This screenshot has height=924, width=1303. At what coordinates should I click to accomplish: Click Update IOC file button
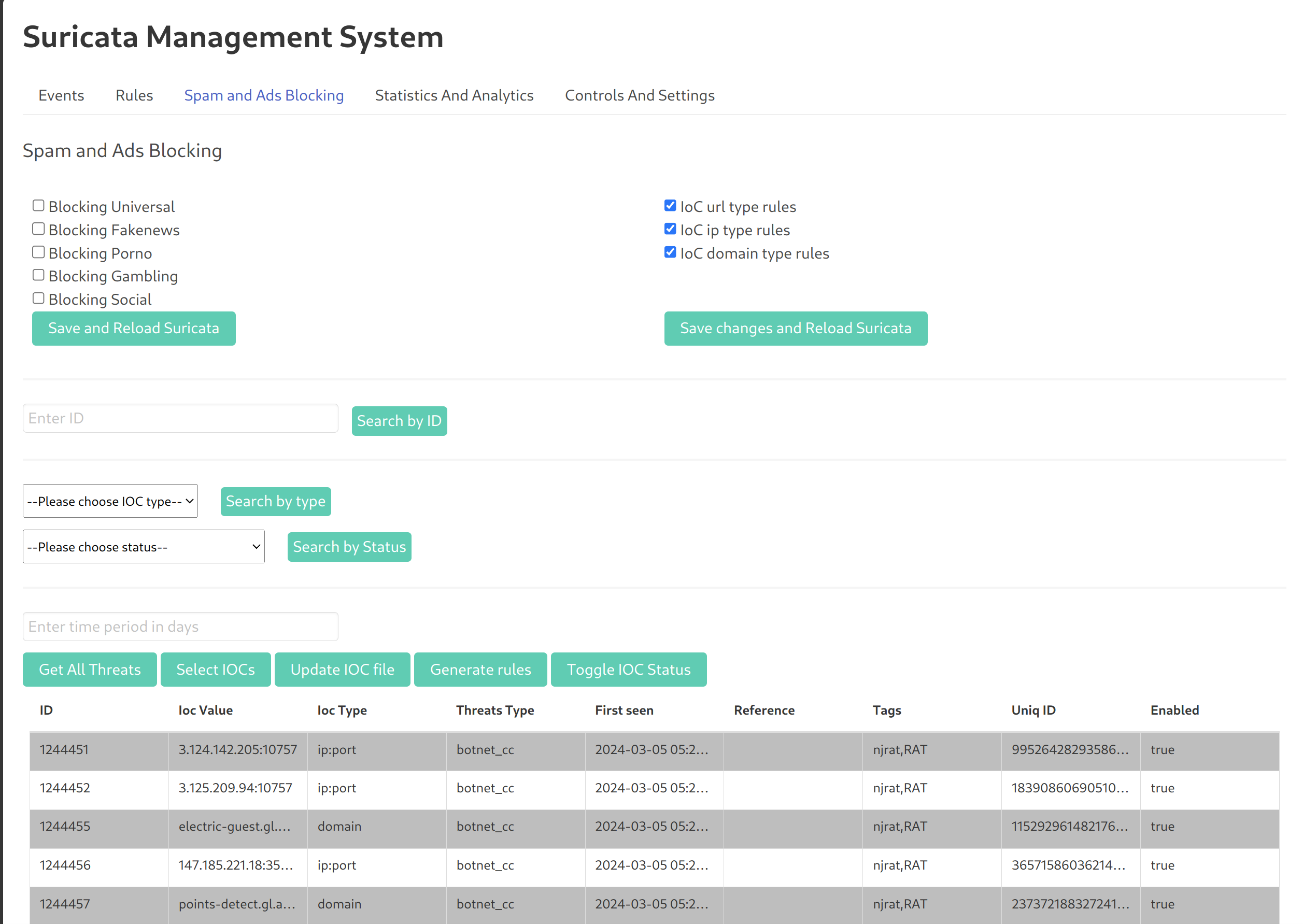343,670
